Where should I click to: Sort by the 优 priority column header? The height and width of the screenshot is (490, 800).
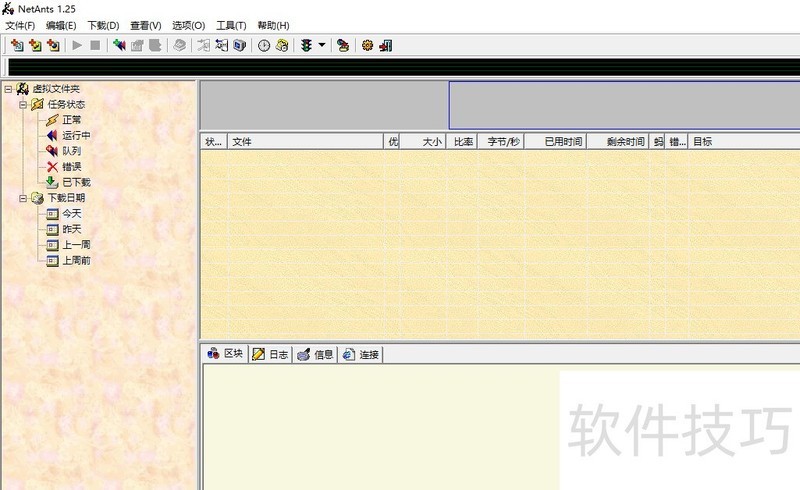392,141
